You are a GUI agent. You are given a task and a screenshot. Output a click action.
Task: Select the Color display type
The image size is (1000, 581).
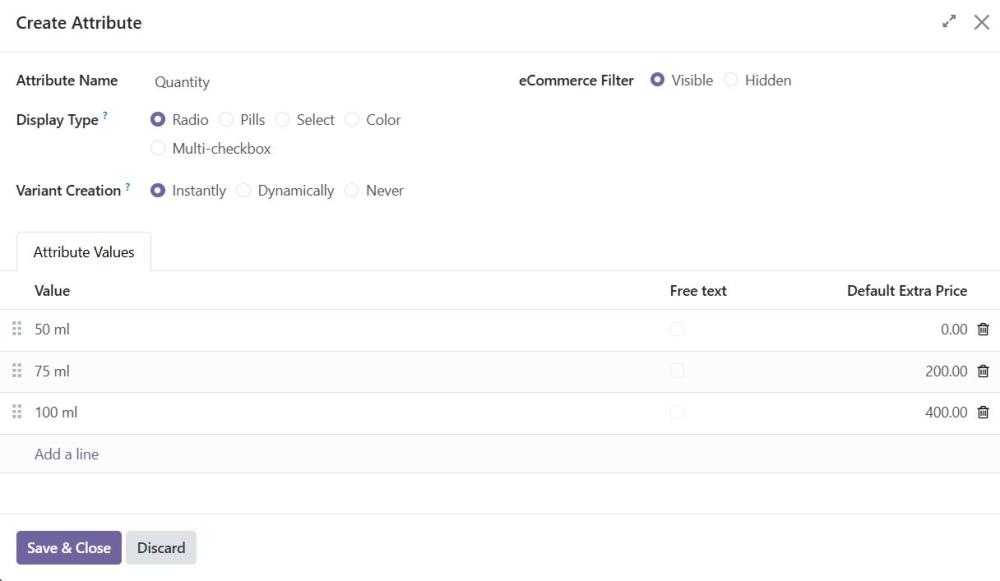pos(352,119)
